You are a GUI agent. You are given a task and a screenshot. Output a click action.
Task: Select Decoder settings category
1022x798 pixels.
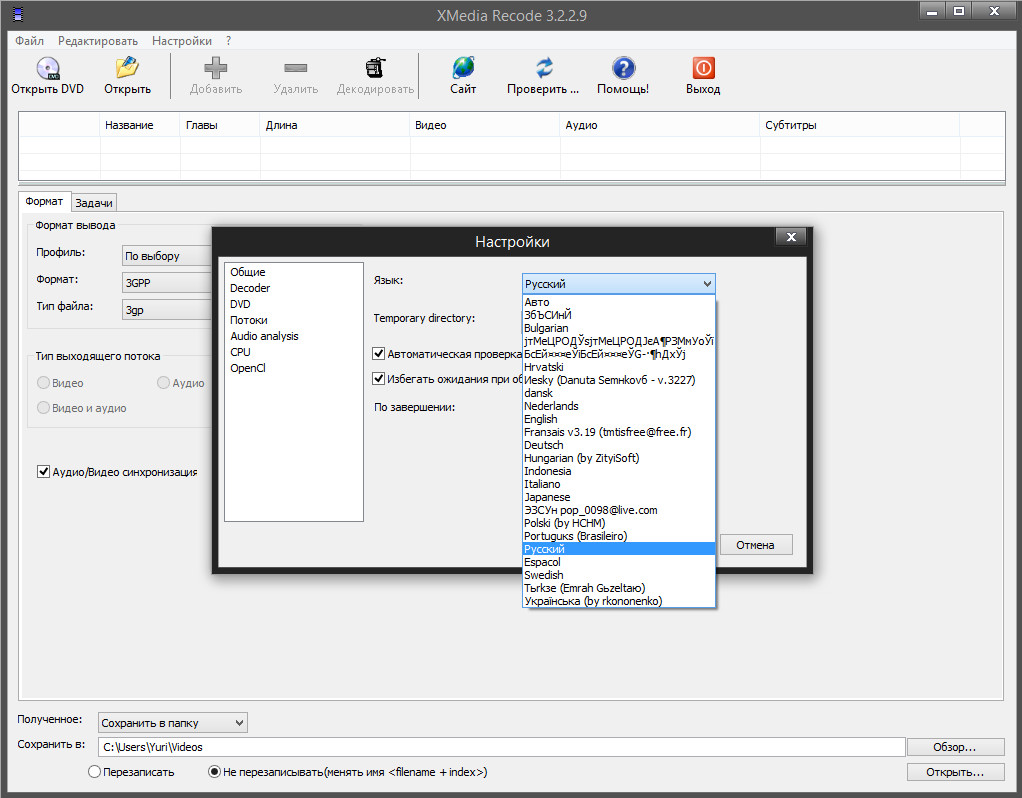click(250, 288)
